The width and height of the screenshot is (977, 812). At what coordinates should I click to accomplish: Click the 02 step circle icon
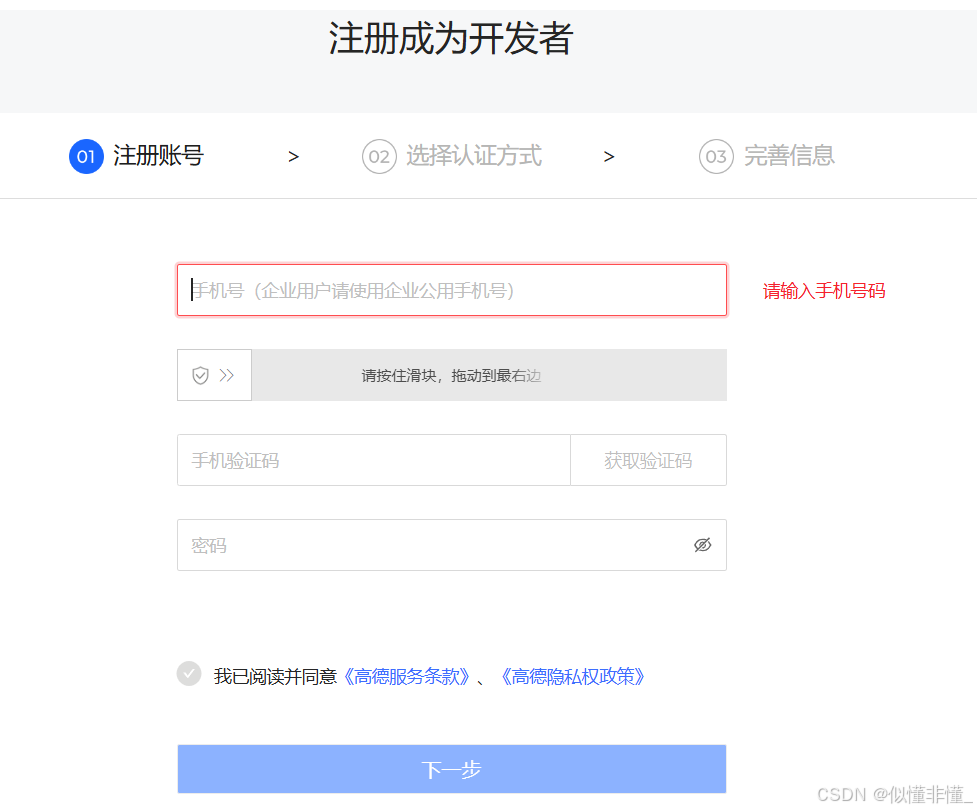379,156
